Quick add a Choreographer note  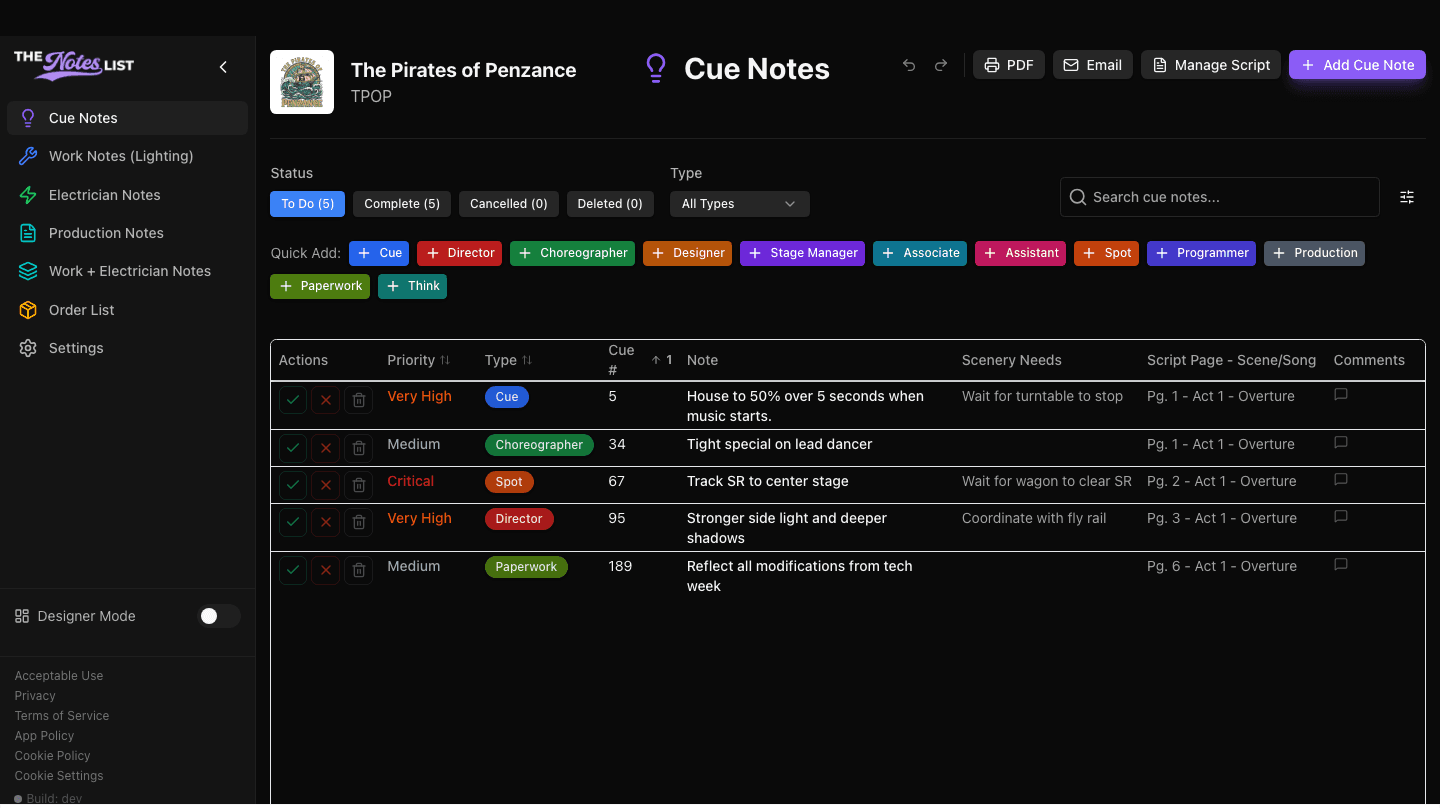tap(572, 253)
